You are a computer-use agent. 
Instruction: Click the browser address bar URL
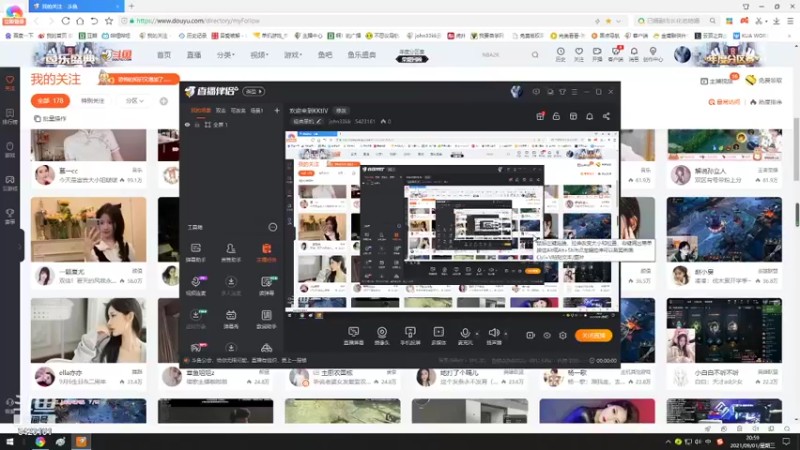click(x=198, y=21)
